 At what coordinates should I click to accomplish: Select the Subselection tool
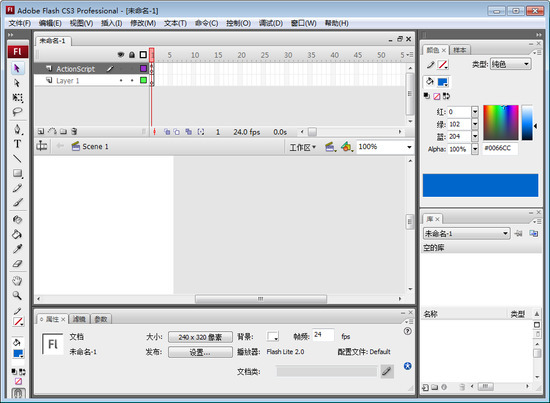(x=17, y=83)
